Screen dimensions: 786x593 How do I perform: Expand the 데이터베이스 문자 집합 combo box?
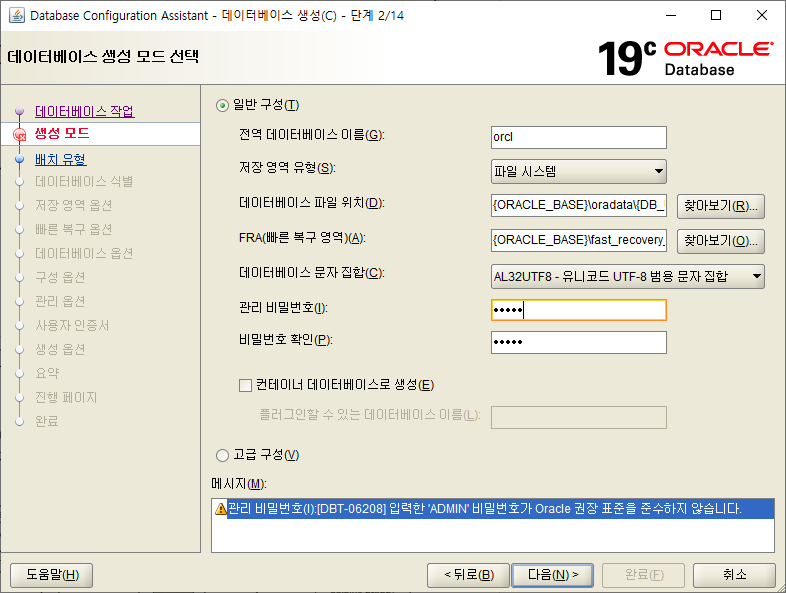[x=628, y=277]
